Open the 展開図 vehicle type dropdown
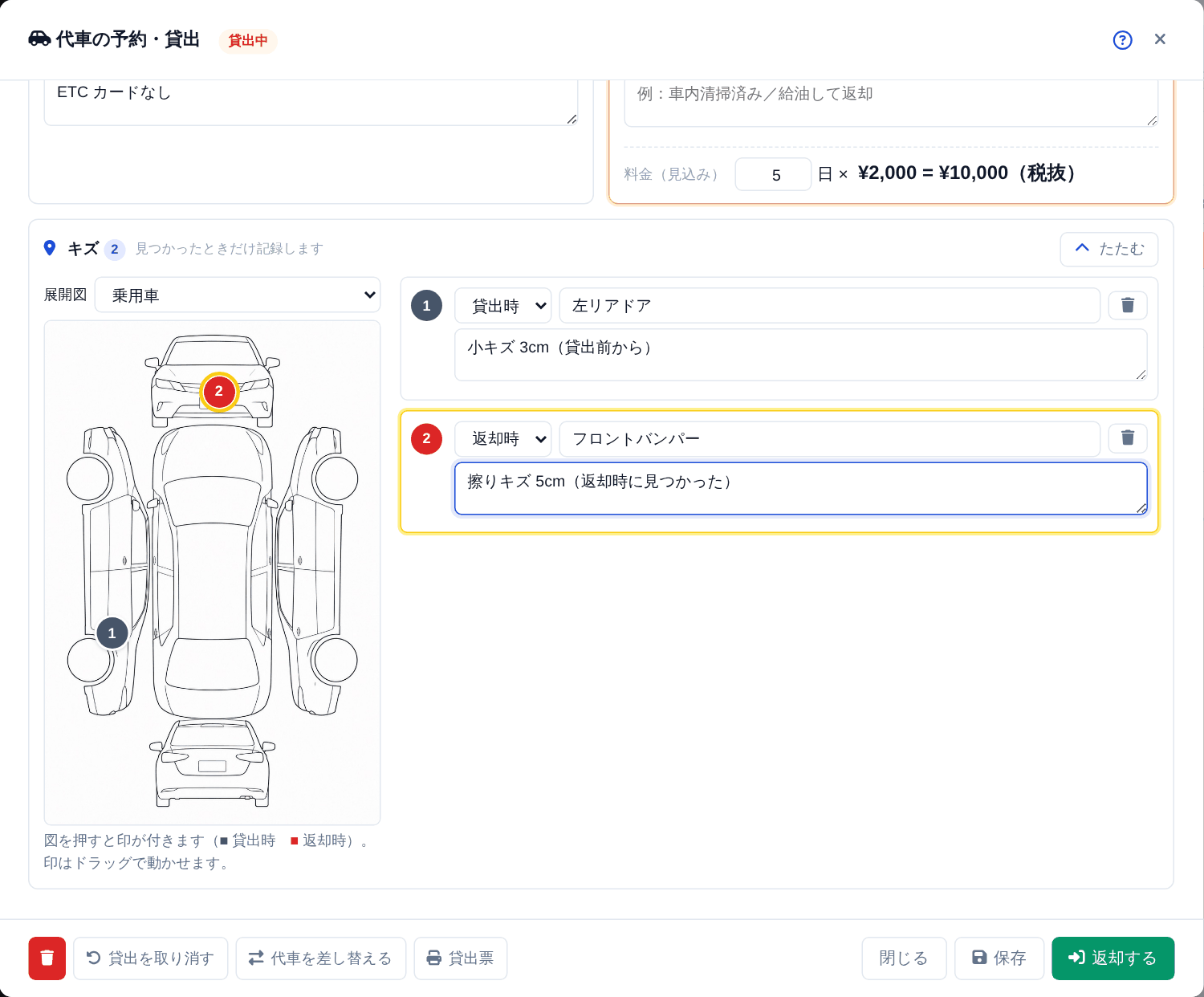This screenshot has width=1204, height=997. 238,295
